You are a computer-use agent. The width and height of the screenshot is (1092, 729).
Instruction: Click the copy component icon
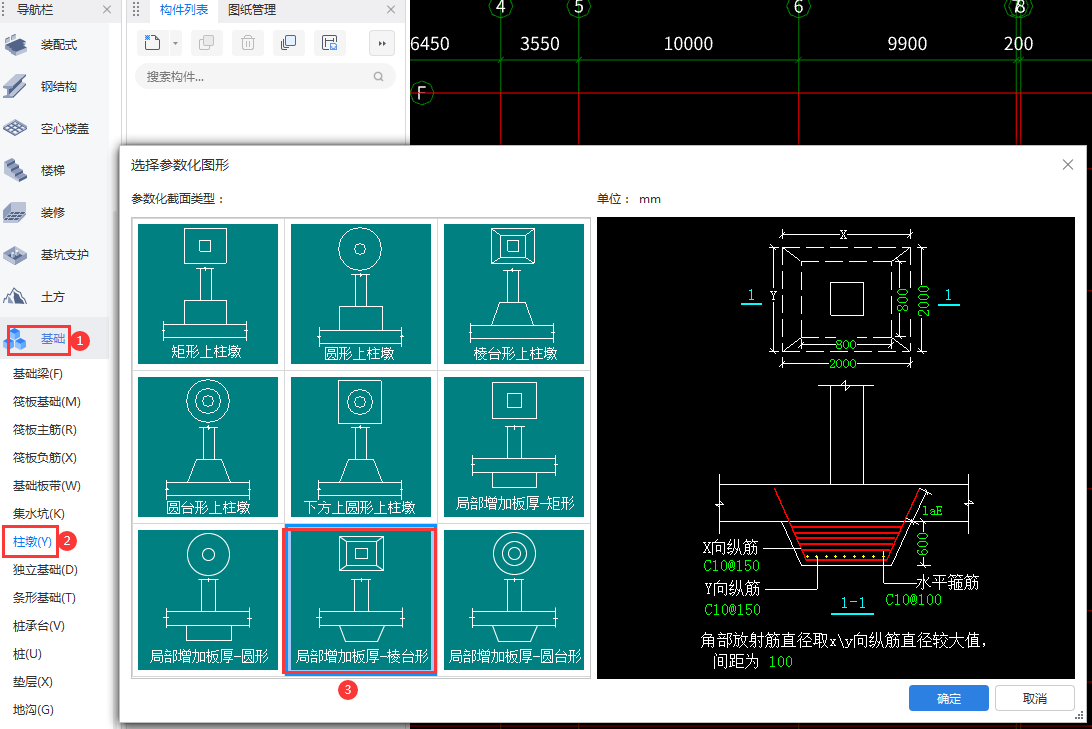click(207, 43)
